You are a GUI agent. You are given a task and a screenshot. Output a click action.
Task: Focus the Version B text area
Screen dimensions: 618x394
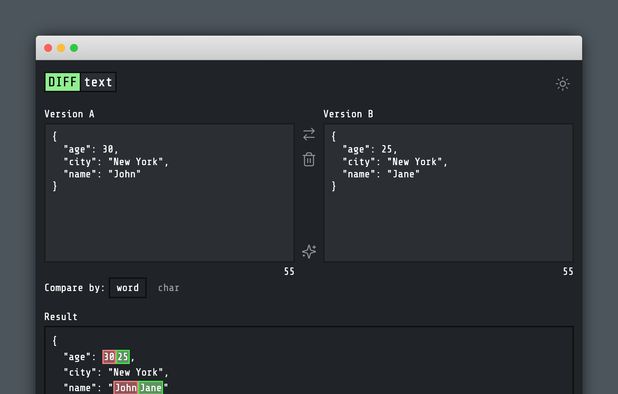[x=449, y=193]
